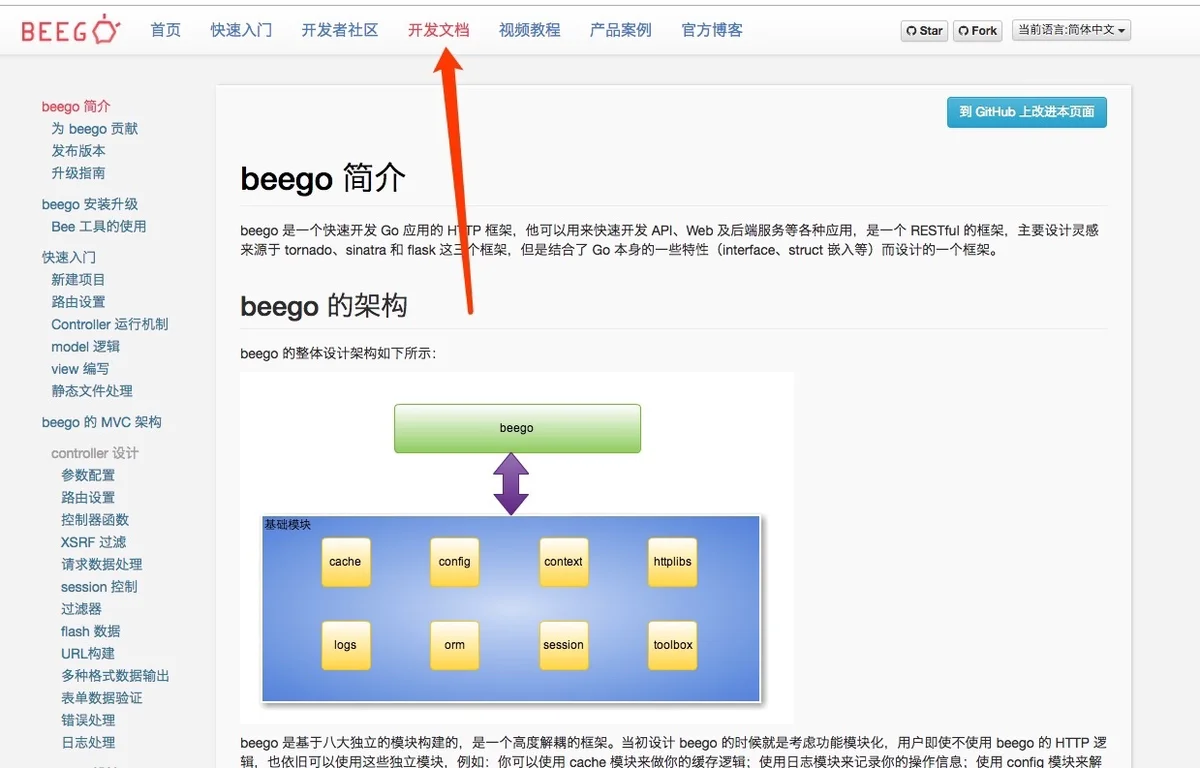This screenshot has height=768, width=1200.
Task: Open the 首页 nav item
Action: pos(166,30)
